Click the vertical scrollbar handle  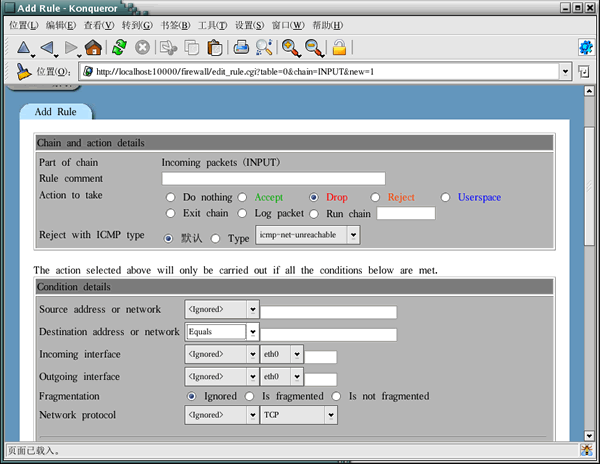589,187
